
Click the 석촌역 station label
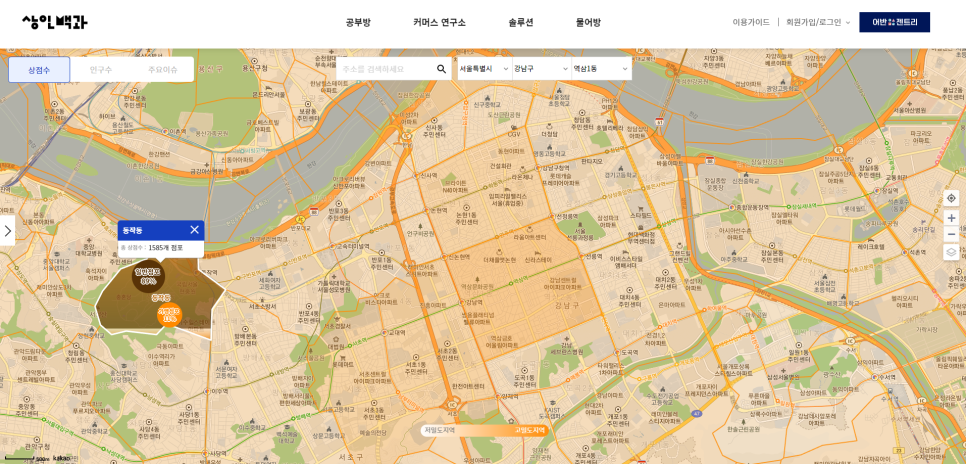coord(917,251)
